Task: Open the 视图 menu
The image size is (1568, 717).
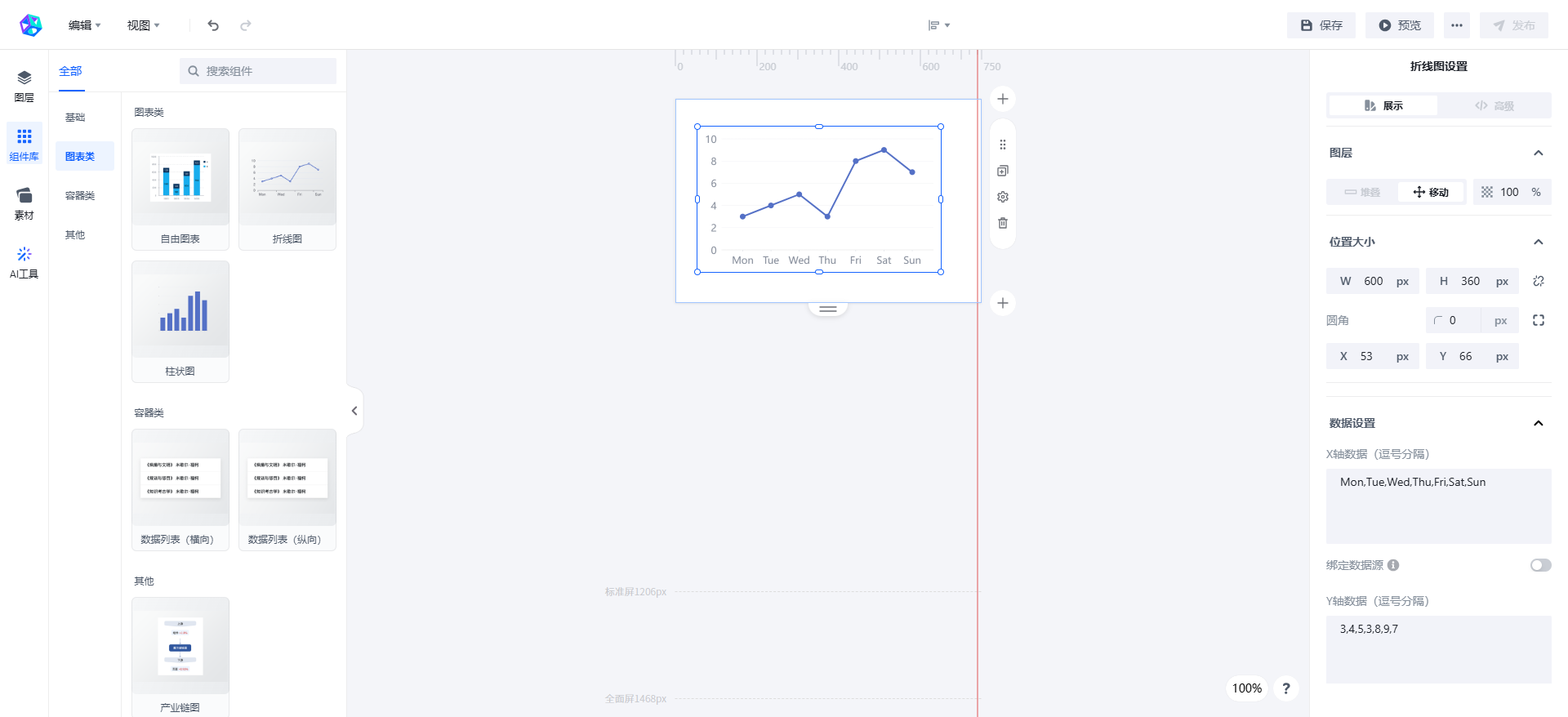Action: [143, 25]
